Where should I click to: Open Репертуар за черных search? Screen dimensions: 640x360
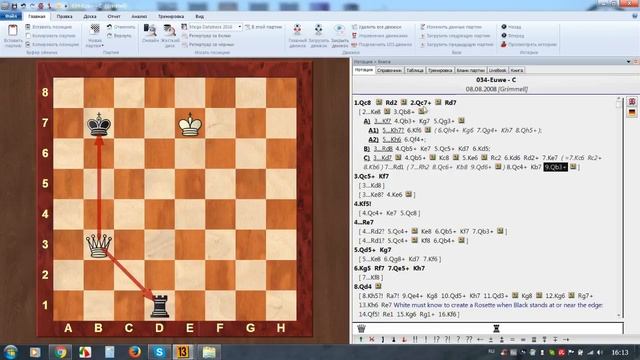click(208, 44)
